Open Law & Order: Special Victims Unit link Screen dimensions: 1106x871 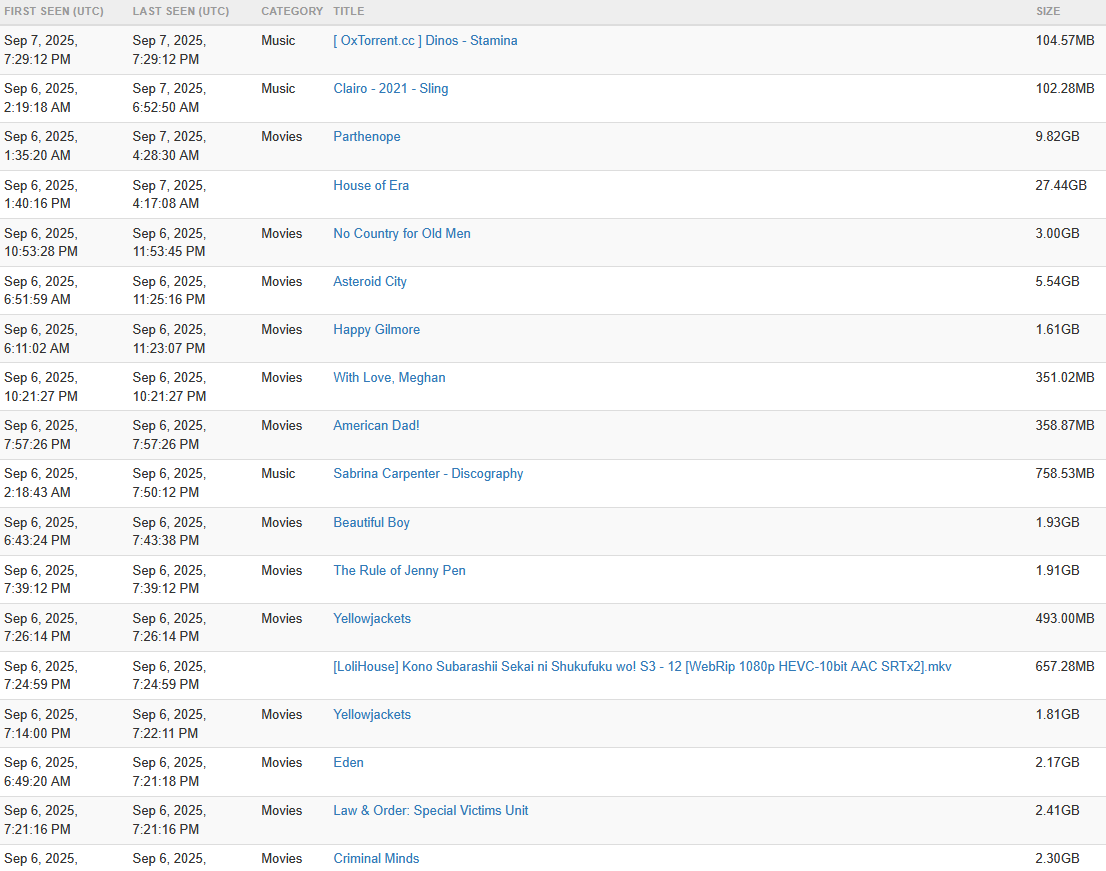[x=431, y=810]
